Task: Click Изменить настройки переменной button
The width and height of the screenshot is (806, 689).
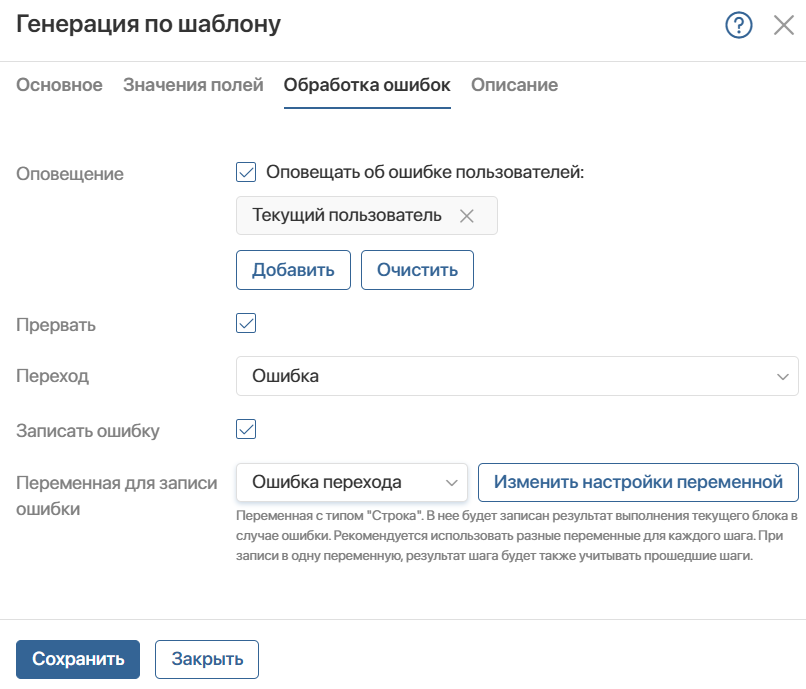Action: click(638, 482)
